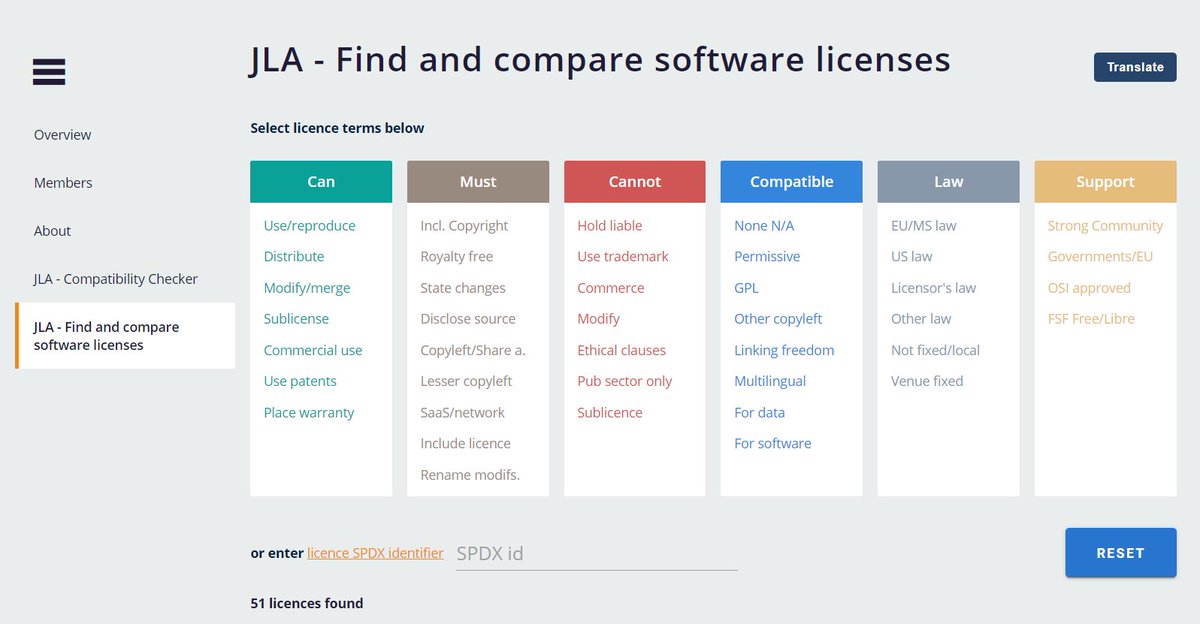Viewport: 1200px width, 624px height.
Task: Toggle the Incl. Copyright term
Action: [464, 226]
